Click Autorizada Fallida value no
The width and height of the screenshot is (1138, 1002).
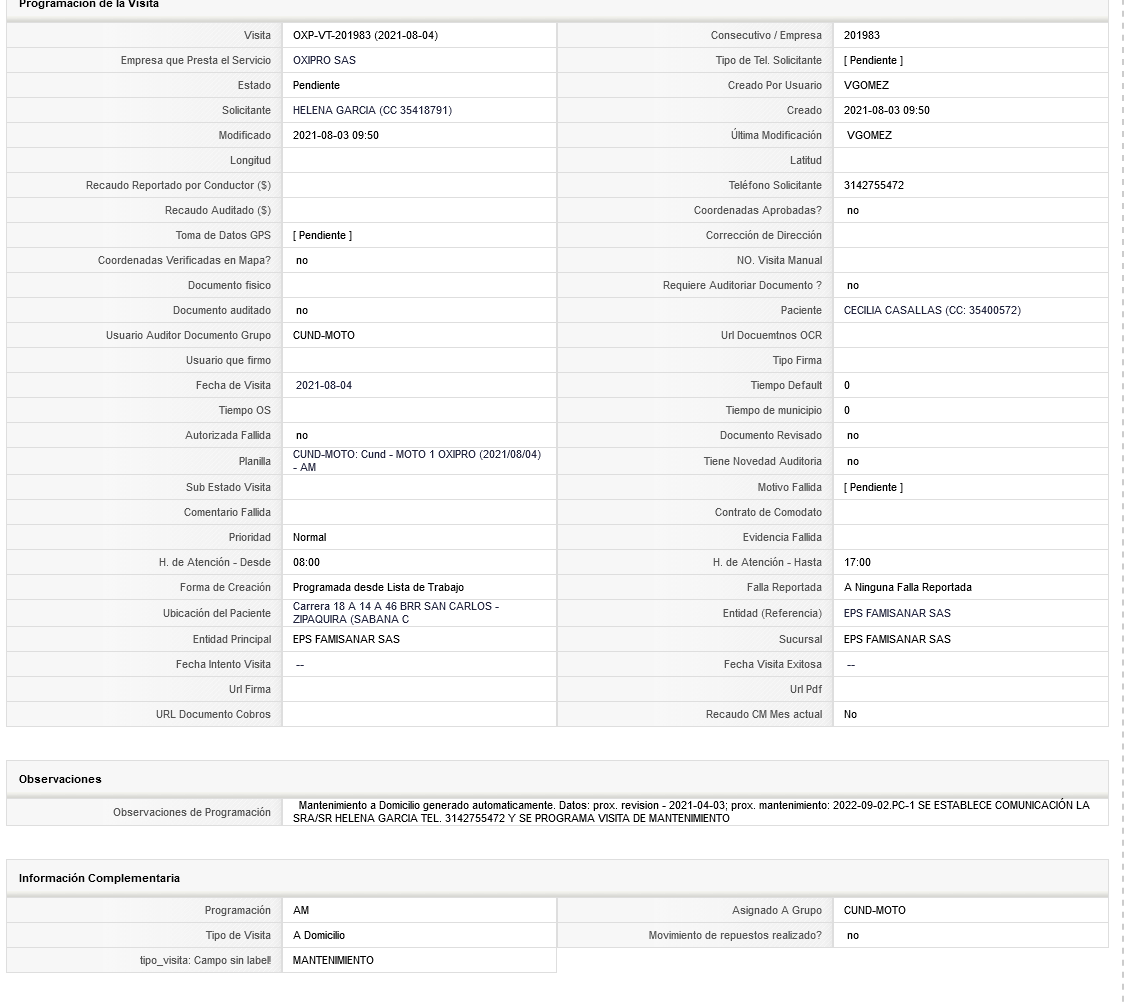tap(302, 435)
